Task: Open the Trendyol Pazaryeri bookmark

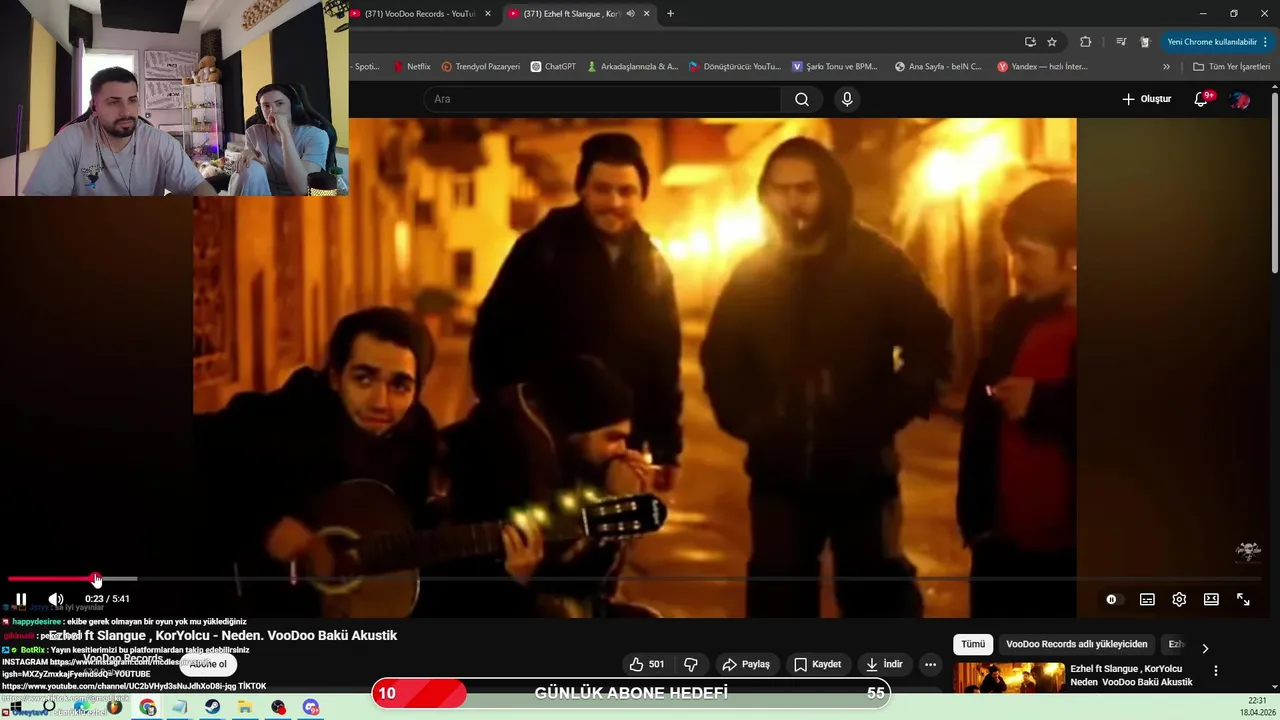Action: [481, 67]
